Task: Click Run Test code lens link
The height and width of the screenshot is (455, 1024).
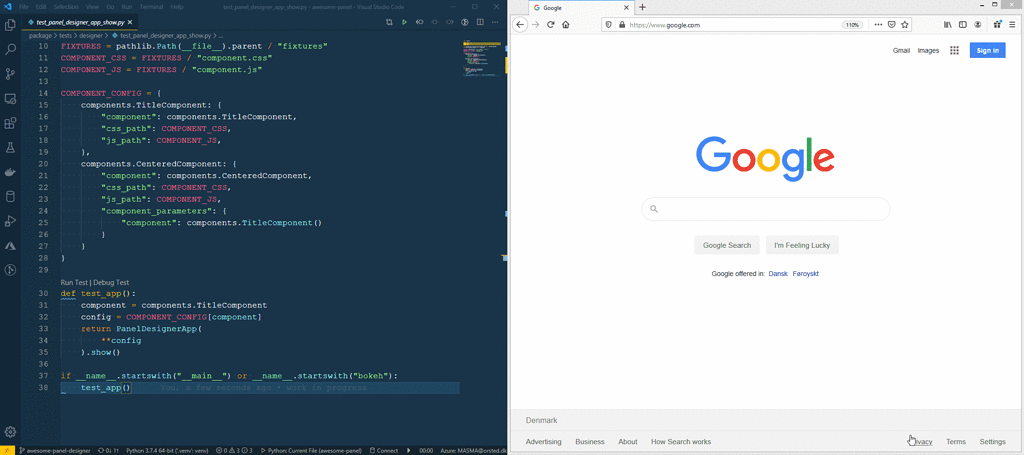Action: tap(74, 282)
